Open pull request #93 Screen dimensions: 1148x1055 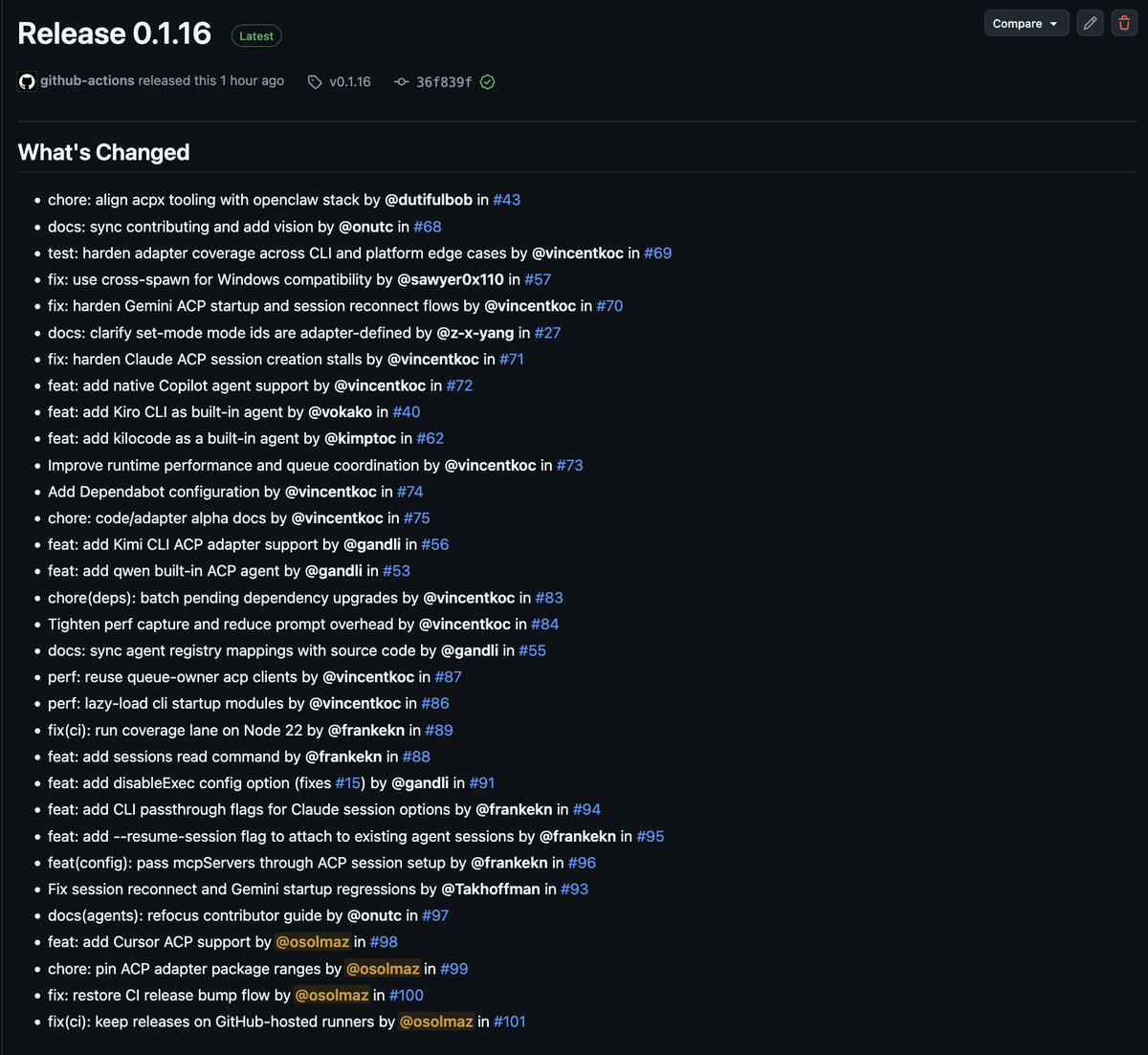tap(575, 889)
